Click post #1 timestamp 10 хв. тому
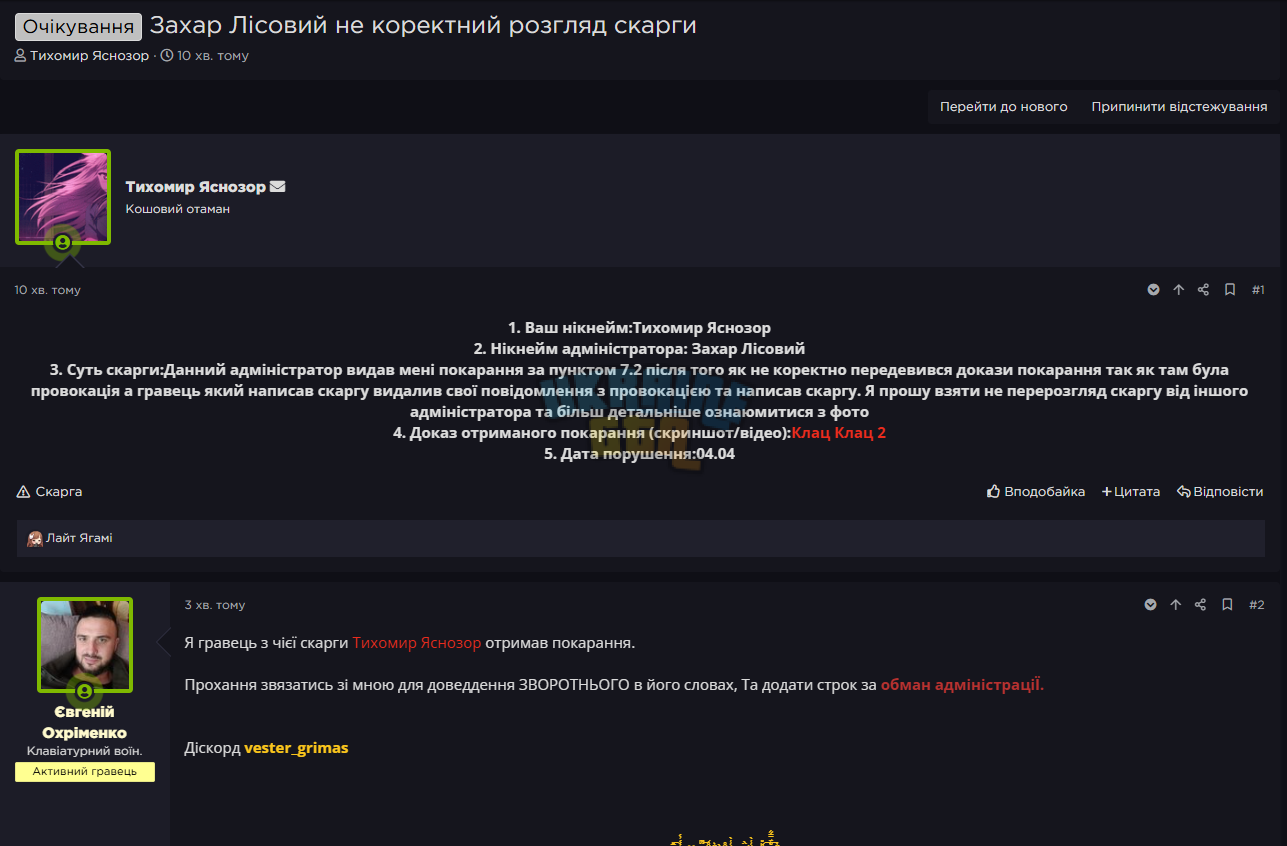Viewport: 1287px width, 846px height. point(47,290)
